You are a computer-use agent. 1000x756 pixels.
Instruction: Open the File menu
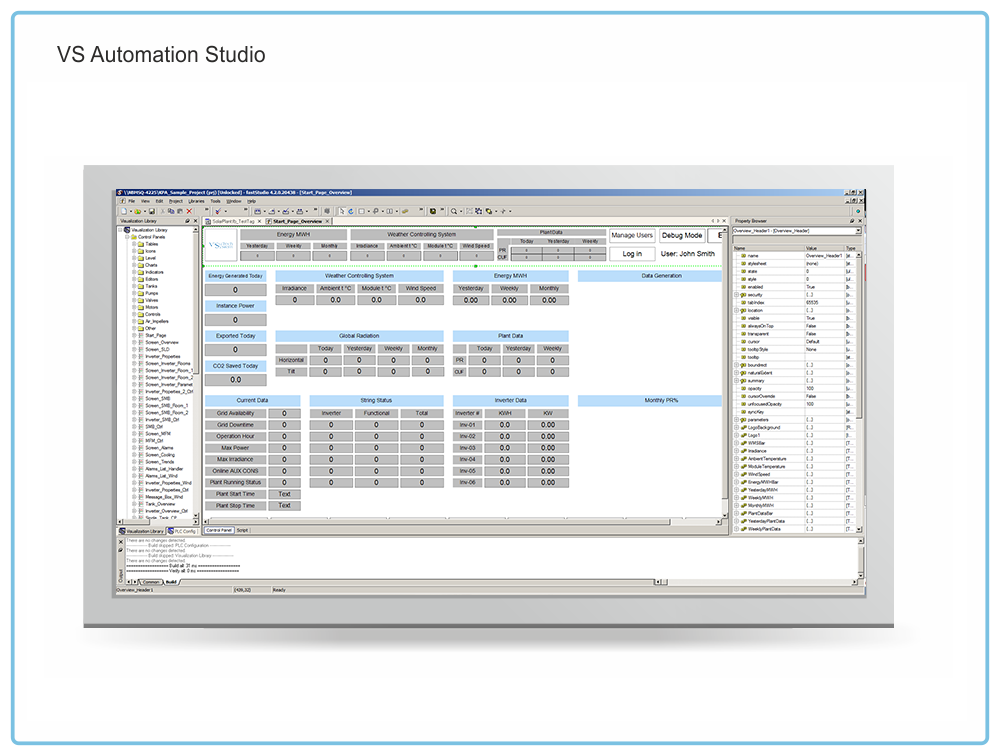point(132,201)
